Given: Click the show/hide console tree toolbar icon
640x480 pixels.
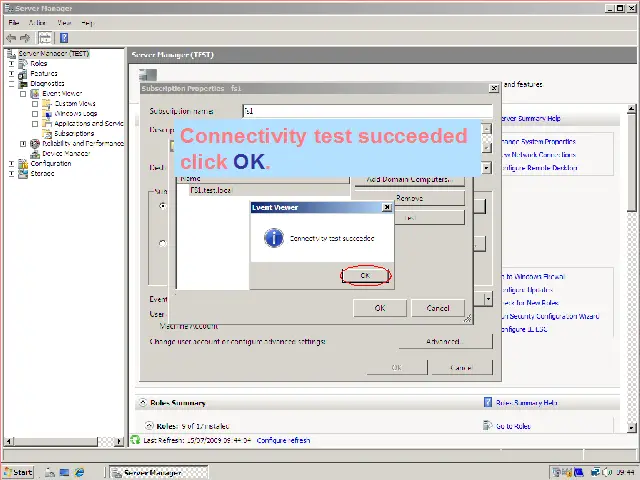Looking at the screenshot, I should (x=44, y=38).
